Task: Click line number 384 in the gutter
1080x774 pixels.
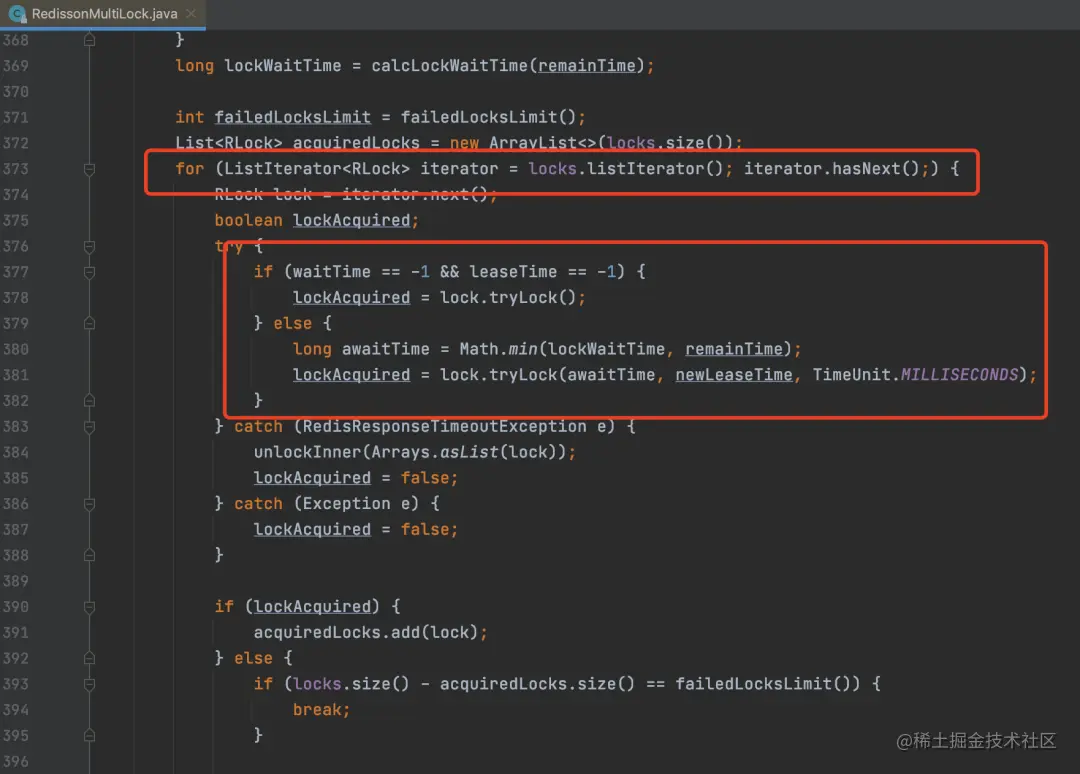Action: click(15, 452)
